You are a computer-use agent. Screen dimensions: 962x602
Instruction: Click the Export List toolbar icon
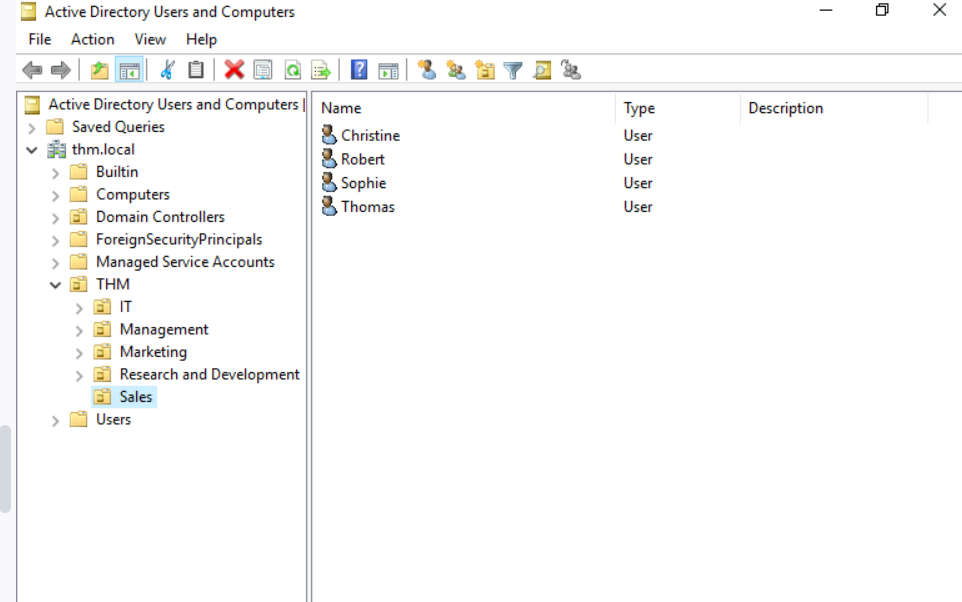pyautogui.click(x=321, y=70)
